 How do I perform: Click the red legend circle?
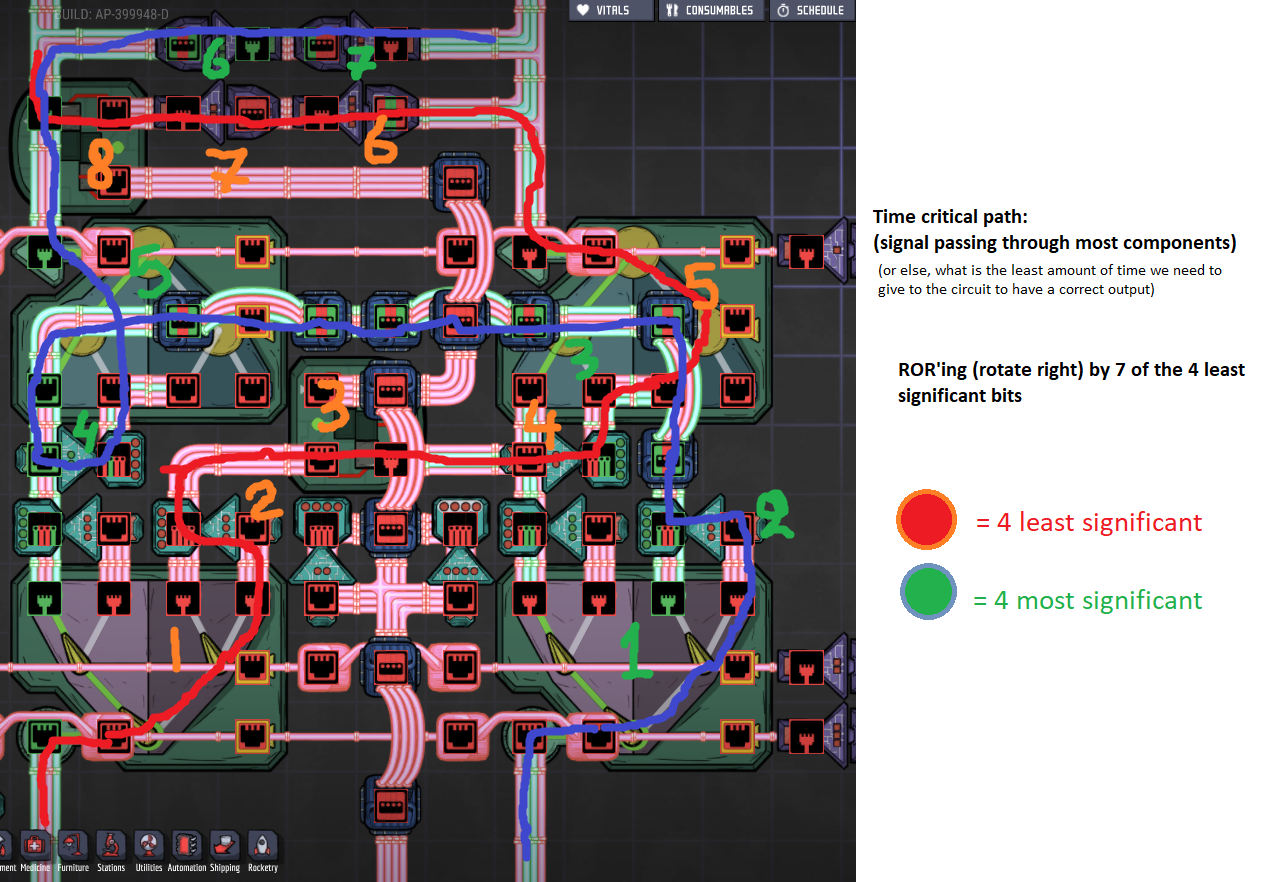(x=926, y=520)
